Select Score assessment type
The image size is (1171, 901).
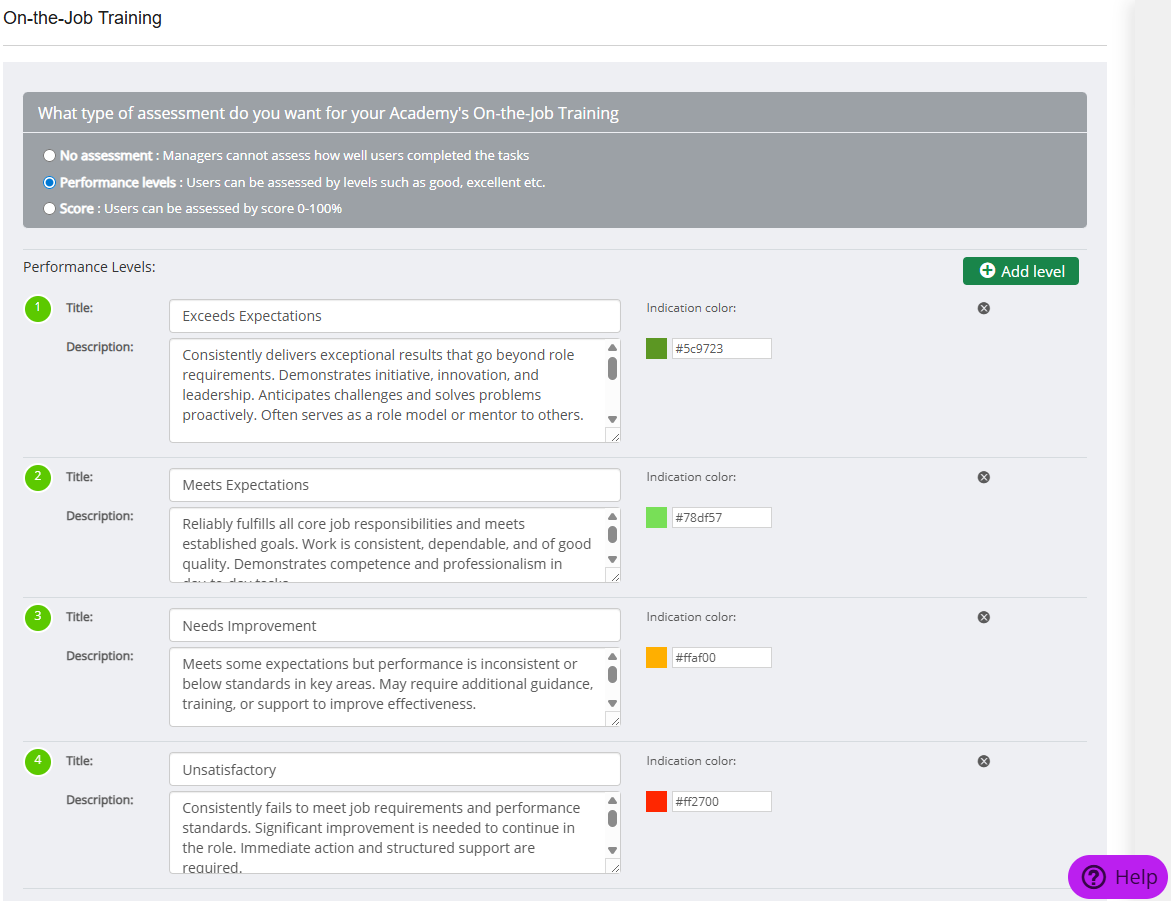(x=49, y=209)
